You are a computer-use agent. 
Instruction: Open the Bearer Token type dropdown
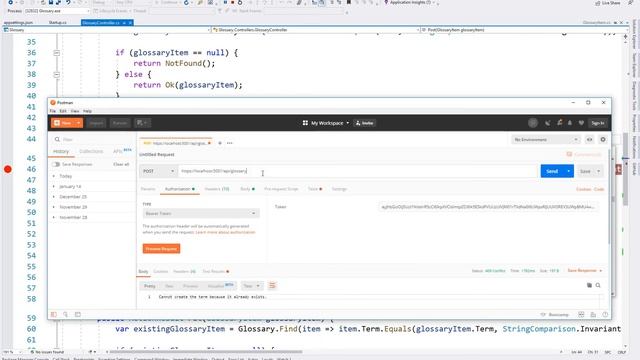tap(201, 213)
